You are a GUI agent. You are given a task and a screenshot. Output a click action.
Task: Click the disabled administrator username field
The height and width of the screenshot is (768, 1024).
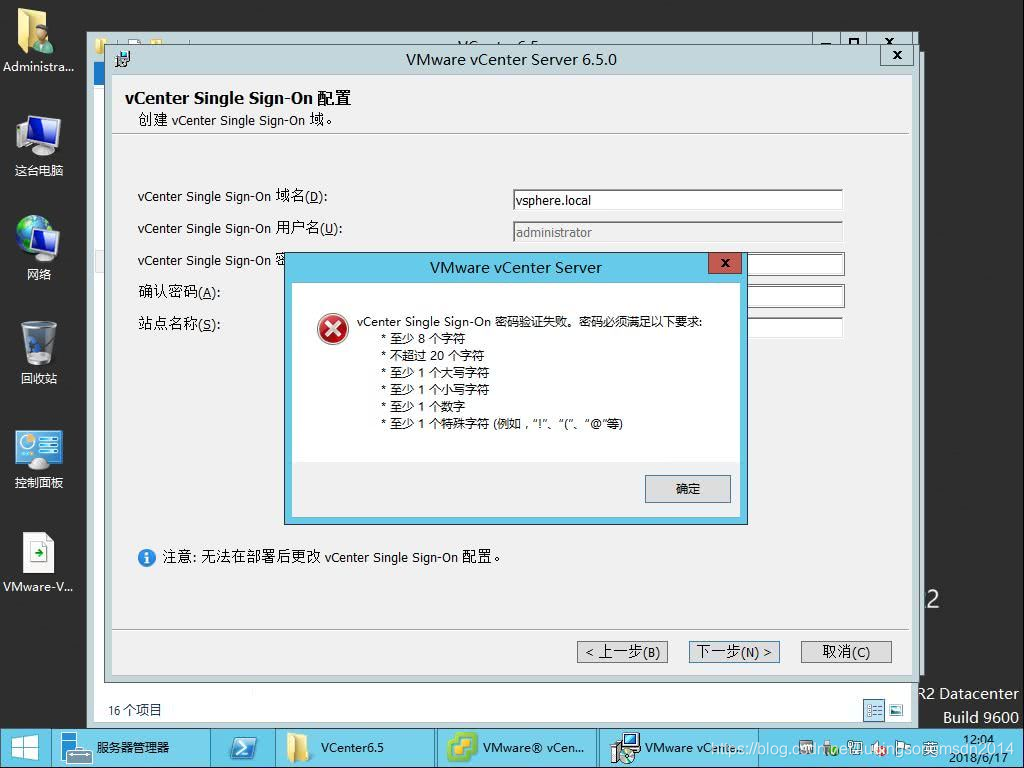pos(678,232)
